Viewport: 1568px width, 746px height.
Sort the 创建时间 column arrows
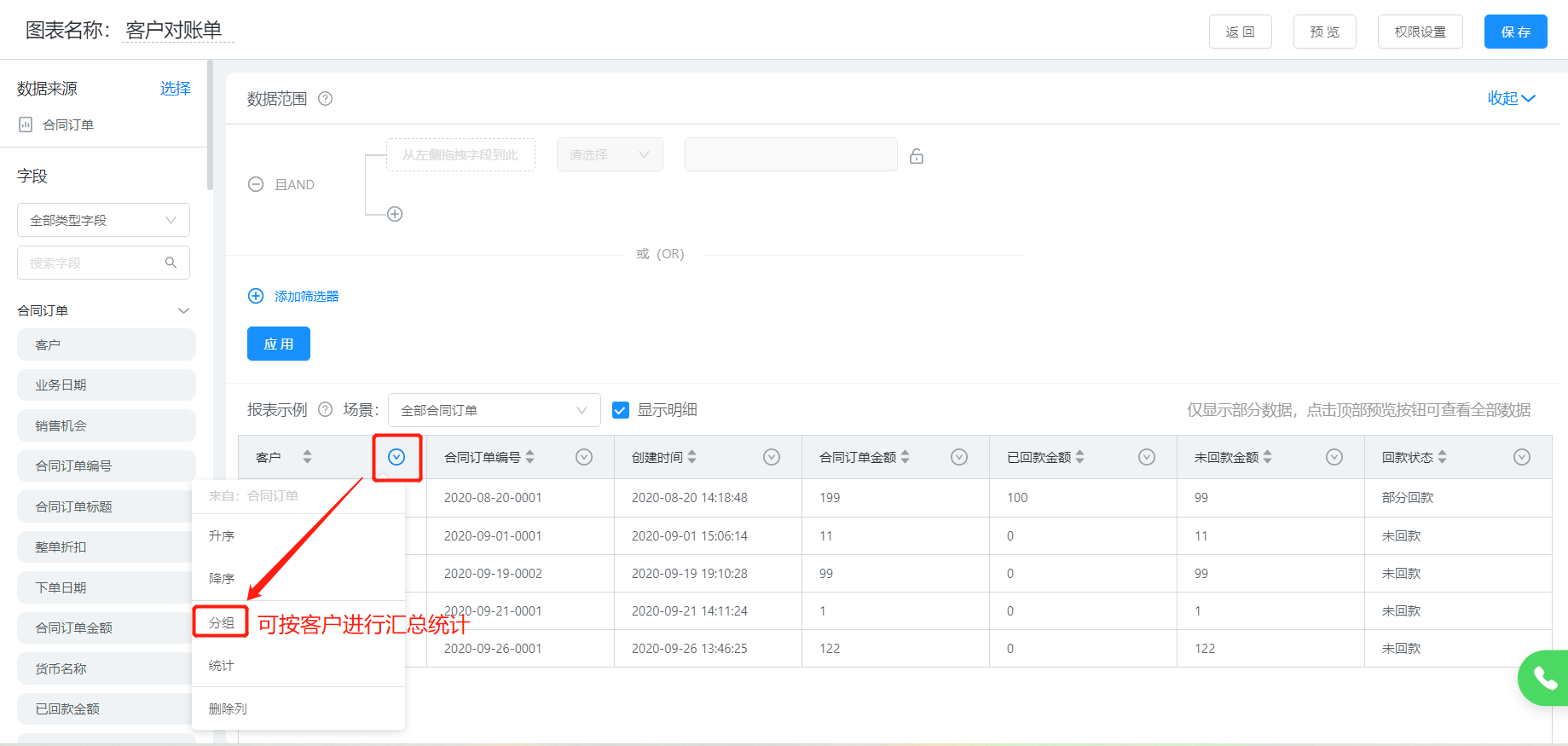691,457
